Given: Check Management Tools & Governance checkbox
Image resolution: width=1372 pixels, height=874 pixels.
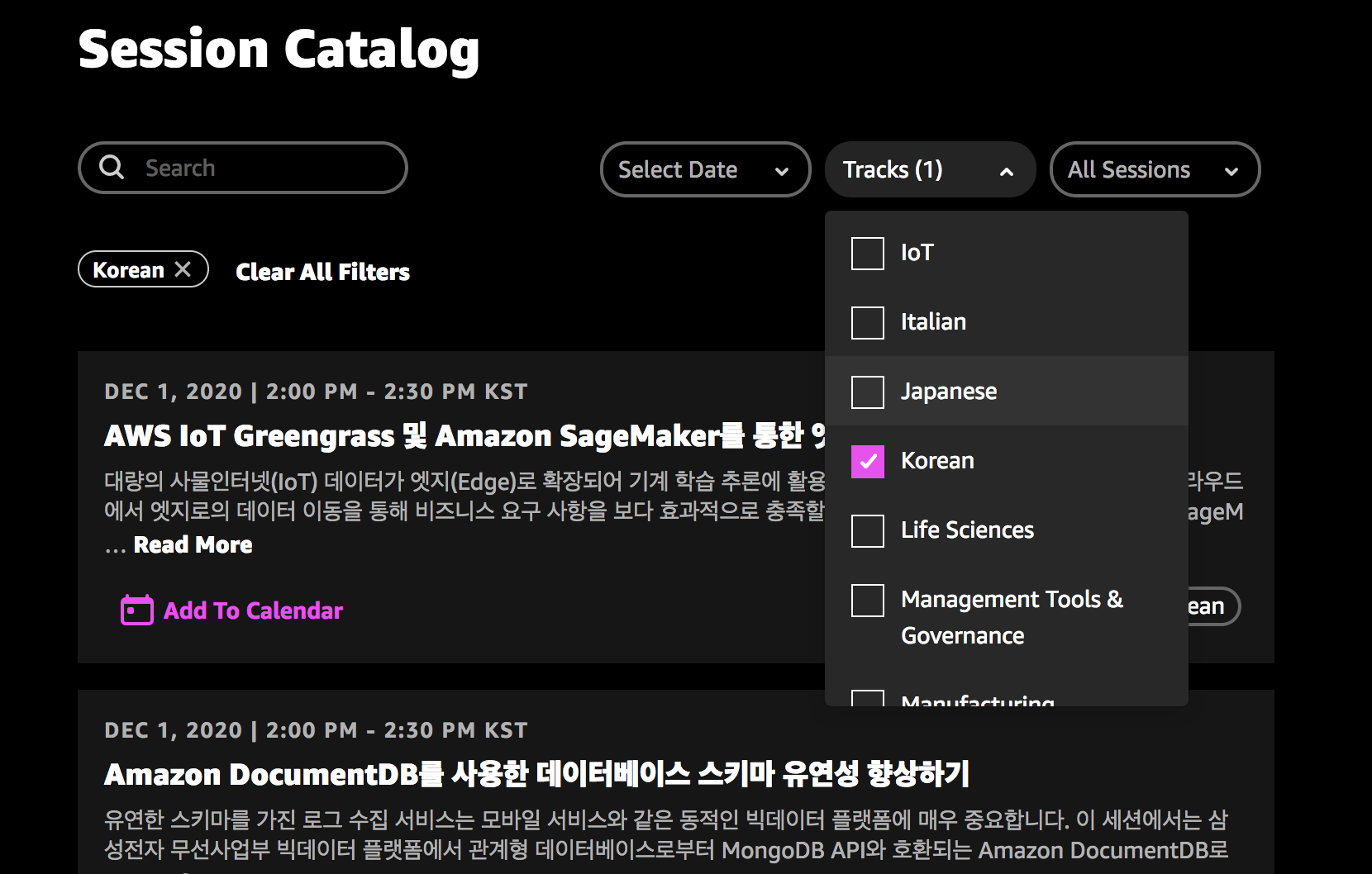Looking at the screenshot, I should coord(868,600).
